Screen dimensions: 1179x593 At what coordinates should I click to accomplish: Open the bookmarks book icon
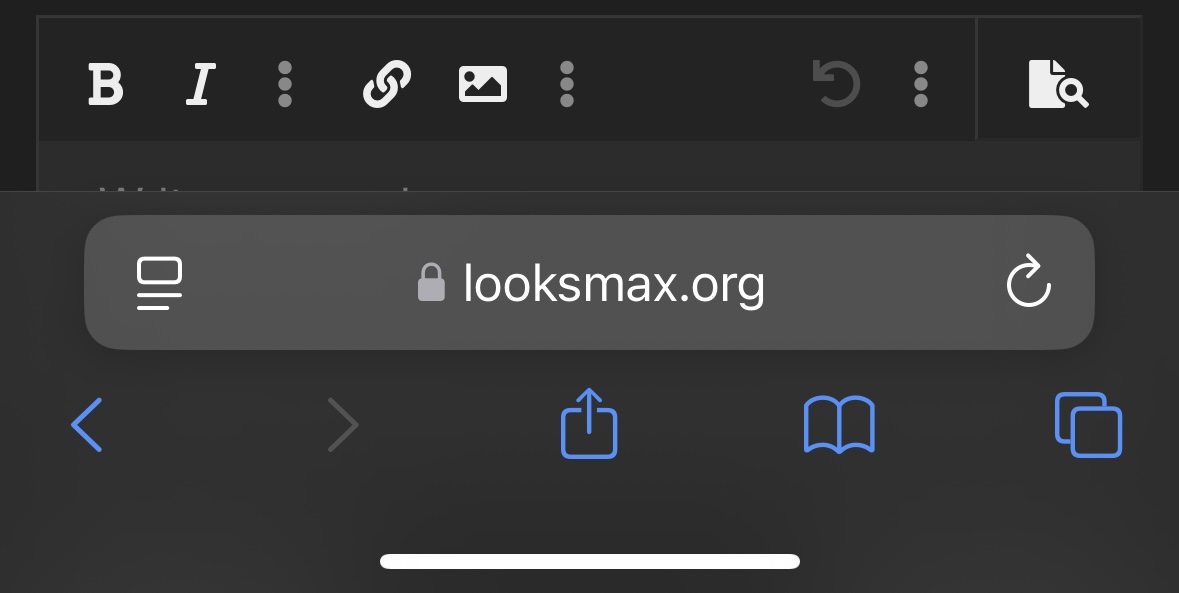pyautogui.click(x=839, y=425)
